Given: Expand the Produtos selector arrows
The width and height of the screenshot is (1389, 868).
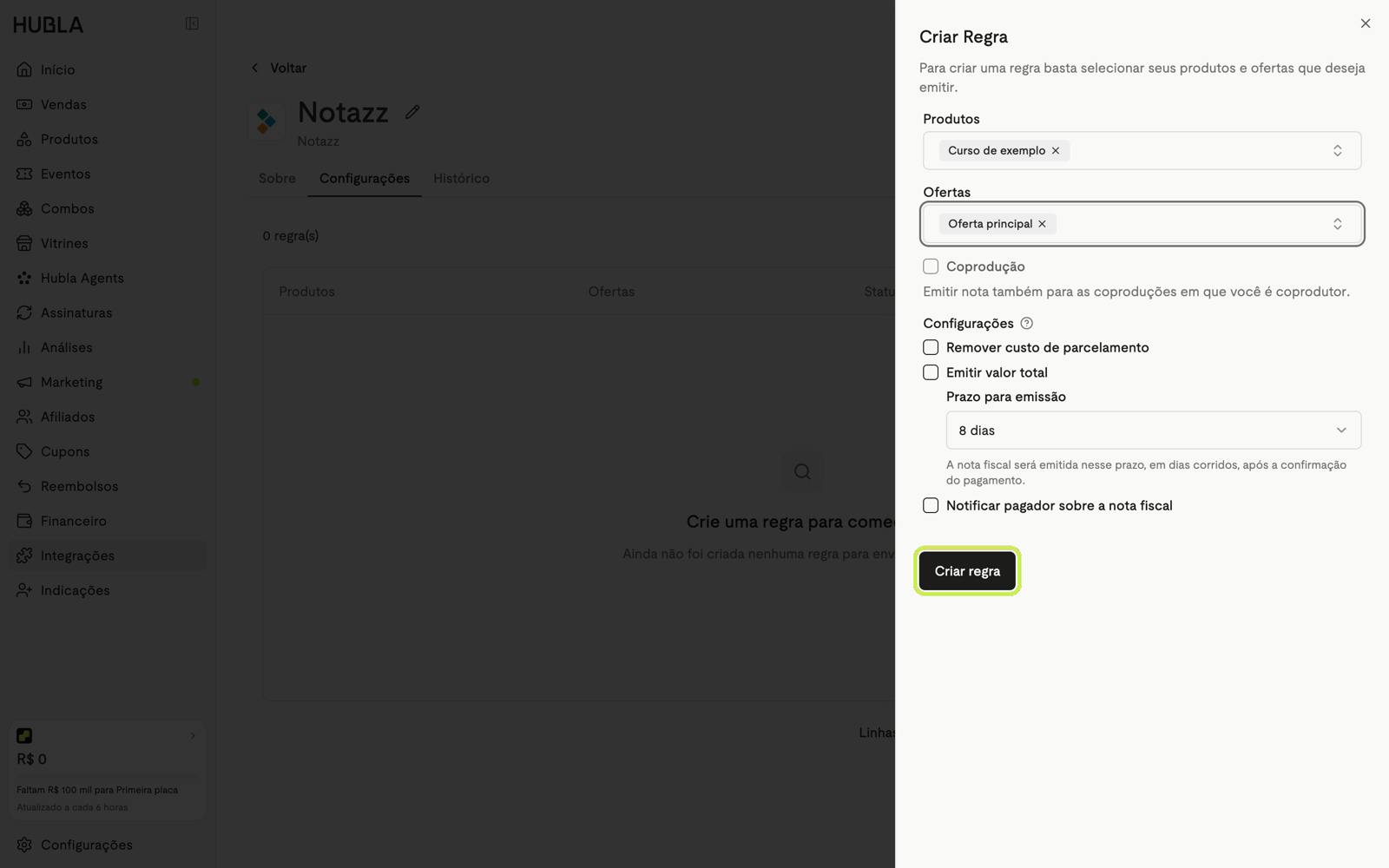Looking at the screenshot, I should point(1338,151).
